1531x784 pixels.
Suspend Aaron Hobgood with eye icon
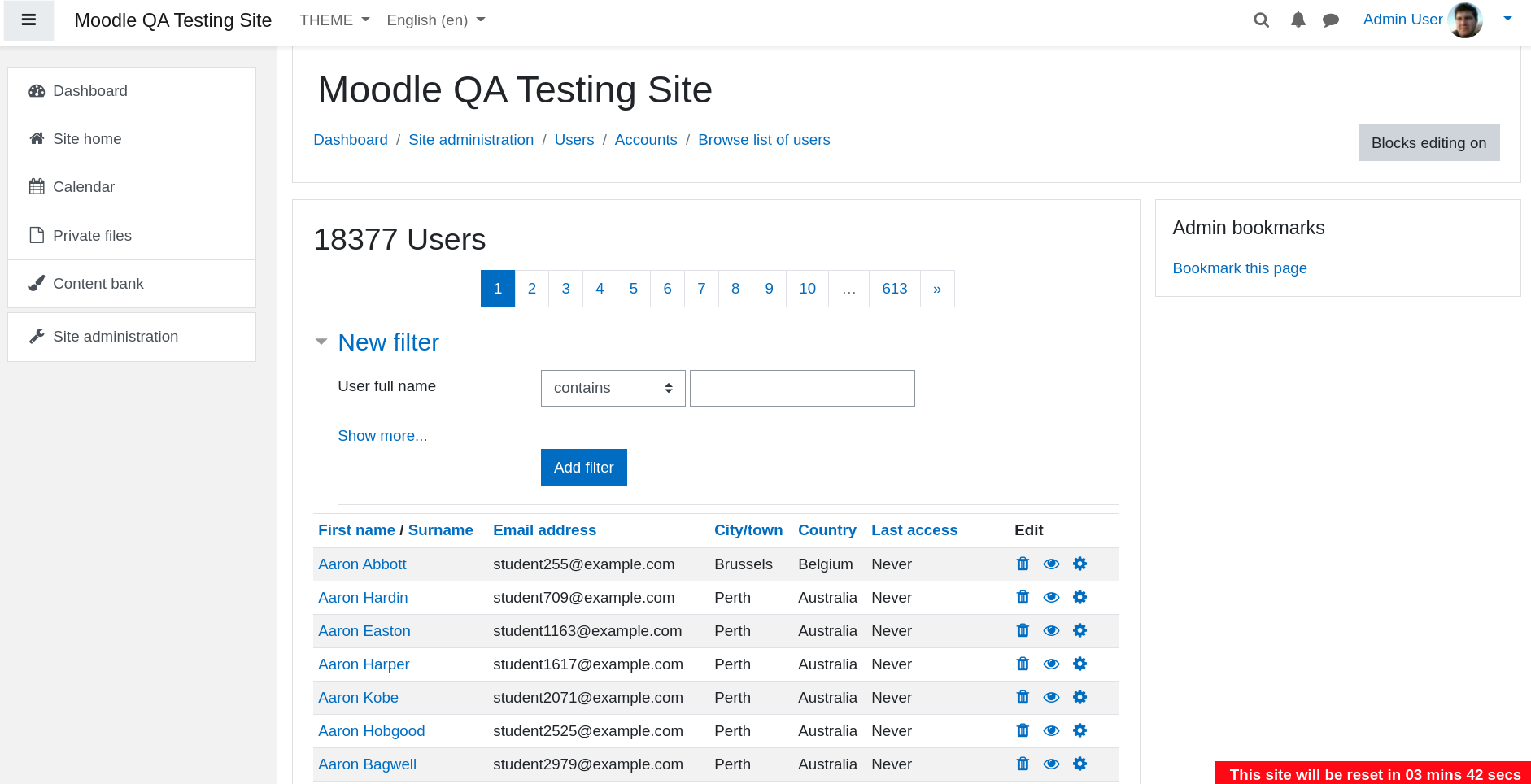[x=1051, y=730]
